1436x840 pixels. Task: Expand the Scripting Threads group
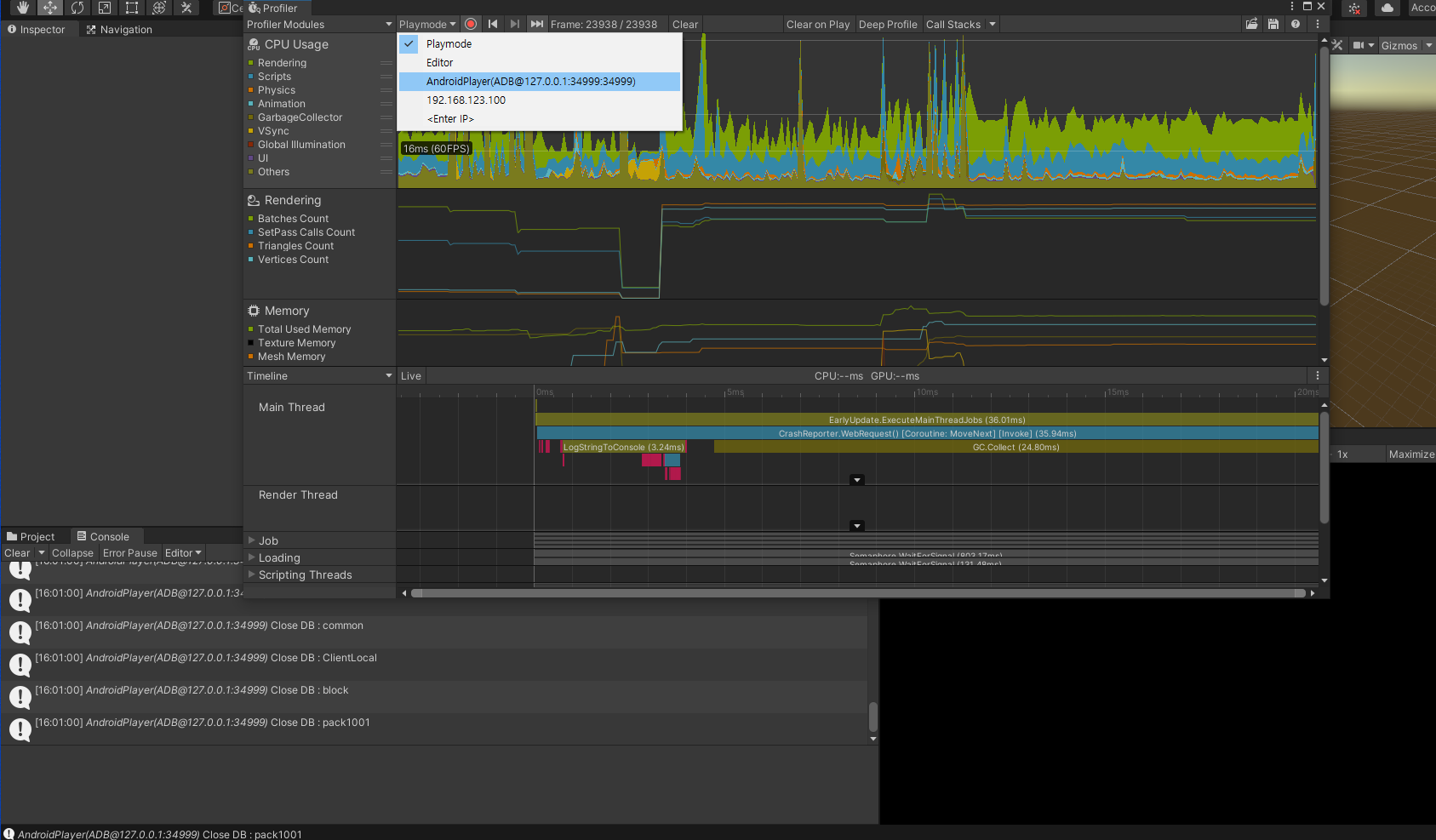pos(252,574)
